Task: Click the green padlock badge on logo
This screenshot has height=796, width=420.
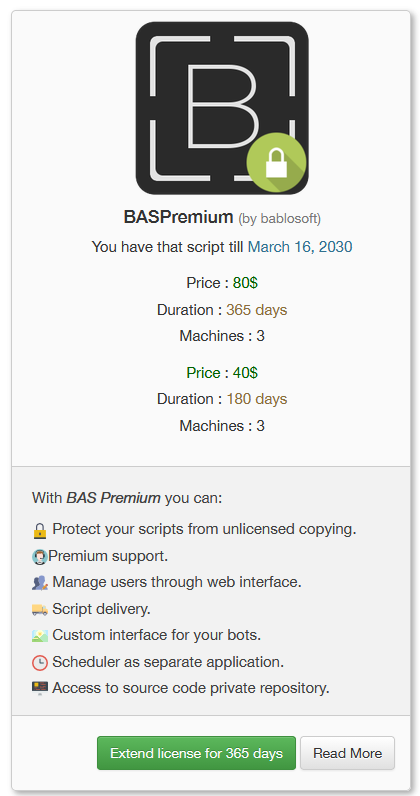Action: pyautogui.click(x=276, y=162)
